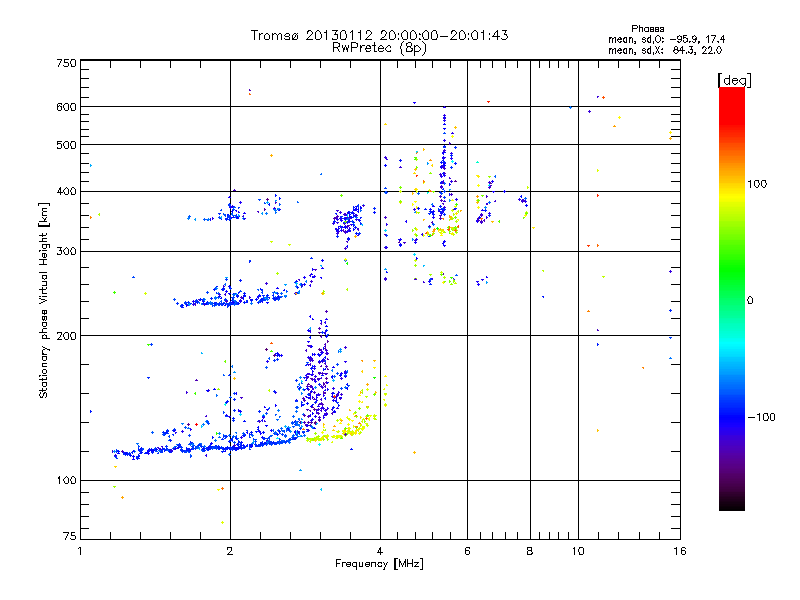Click the "0" colorbar tick label
The image size is (800, 600).
tap(750, 300)
